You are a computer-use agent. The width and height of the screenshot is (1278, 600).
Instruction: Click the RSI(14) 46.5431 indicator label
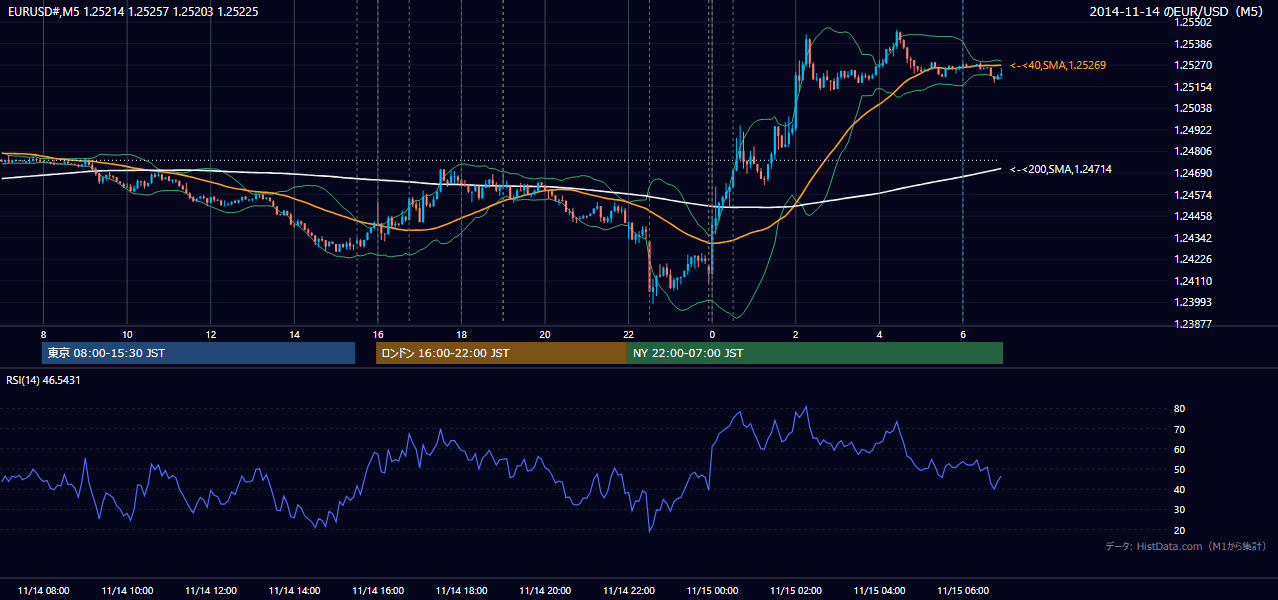coord(43,380)
